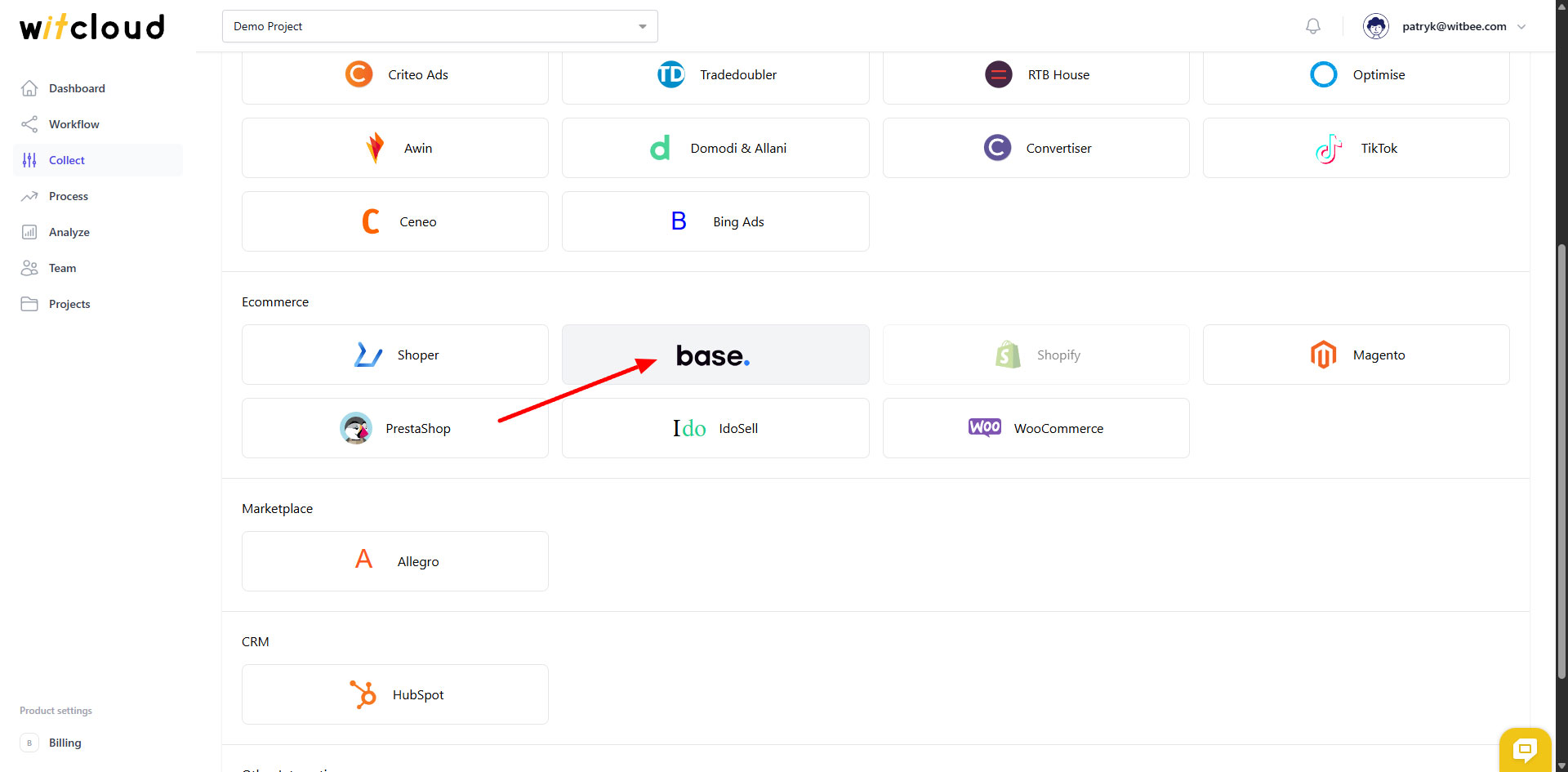
Task: Click the Shoper integration label
Action: coord(418,355)
